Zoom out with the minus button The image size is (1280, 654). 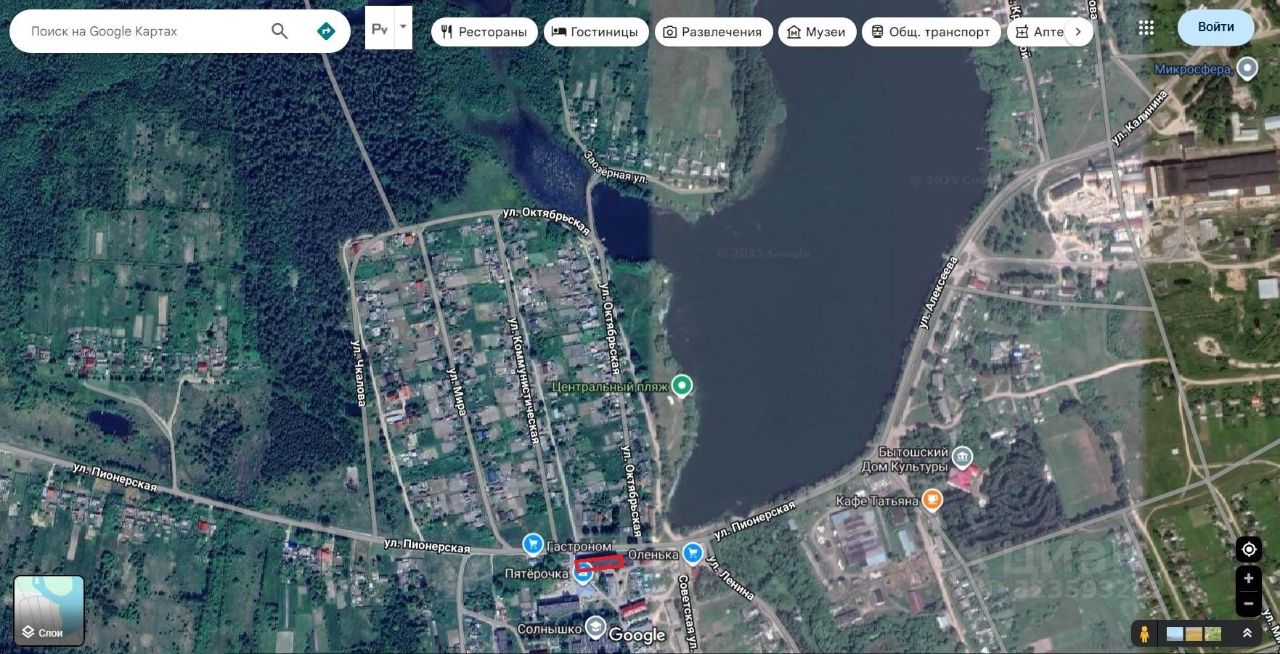pos(1248,604)
